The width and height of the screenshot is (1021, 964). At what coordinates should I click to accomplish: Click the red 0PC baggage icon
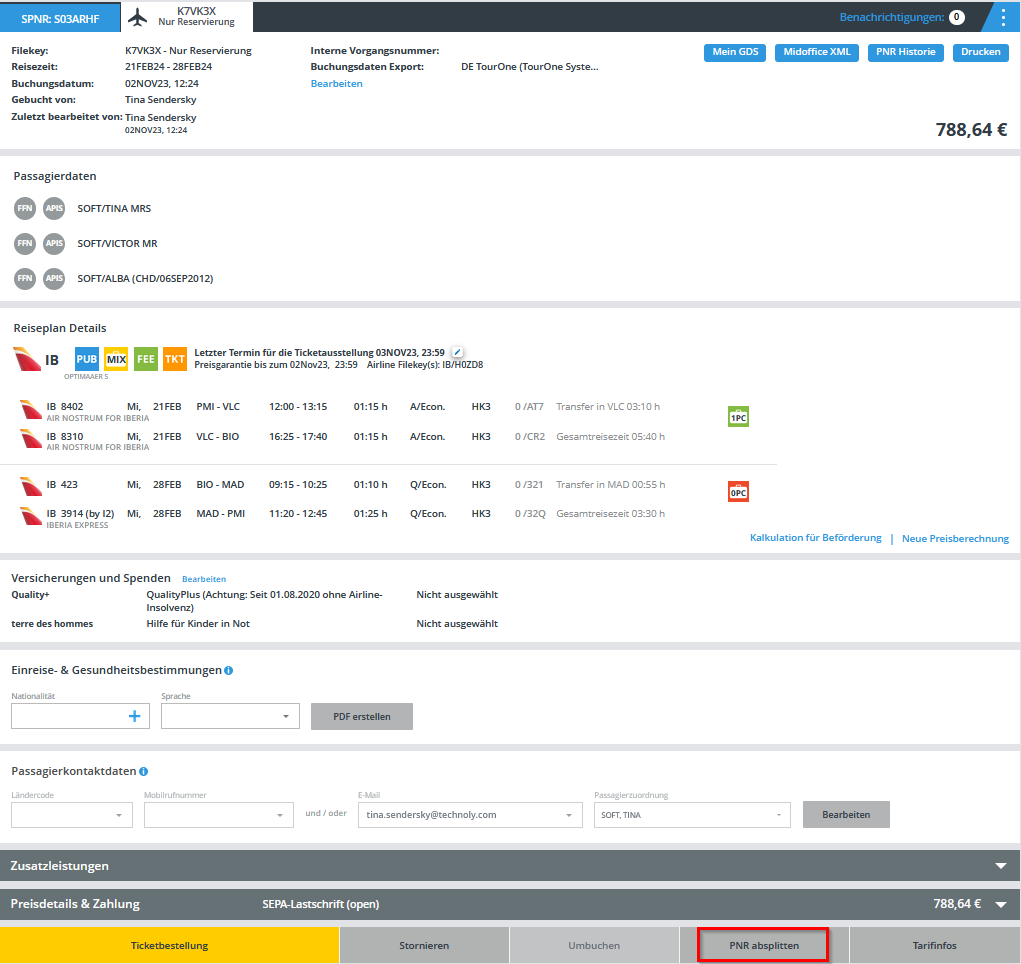click(738, 491)
